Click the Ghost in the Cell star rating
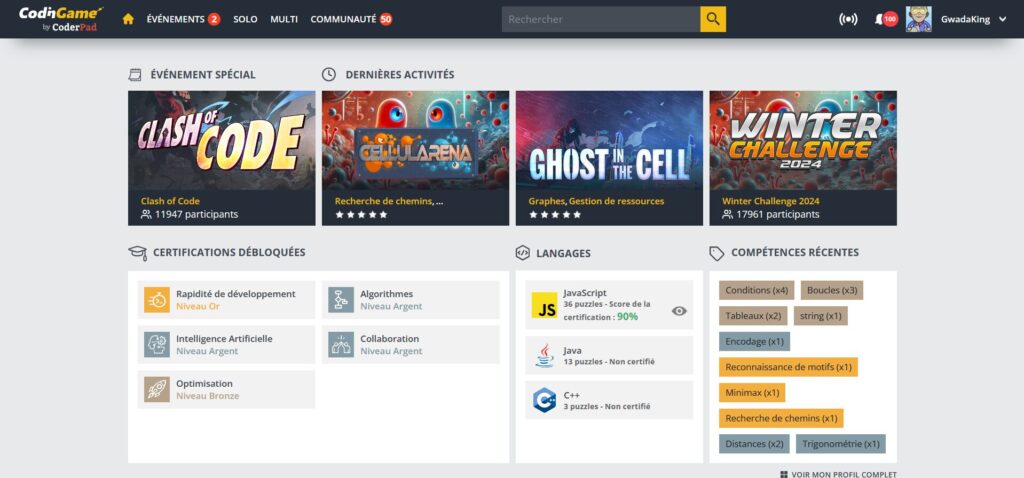Image resolution: width=1024 pixels, height=478 pixels. [555, 214]
